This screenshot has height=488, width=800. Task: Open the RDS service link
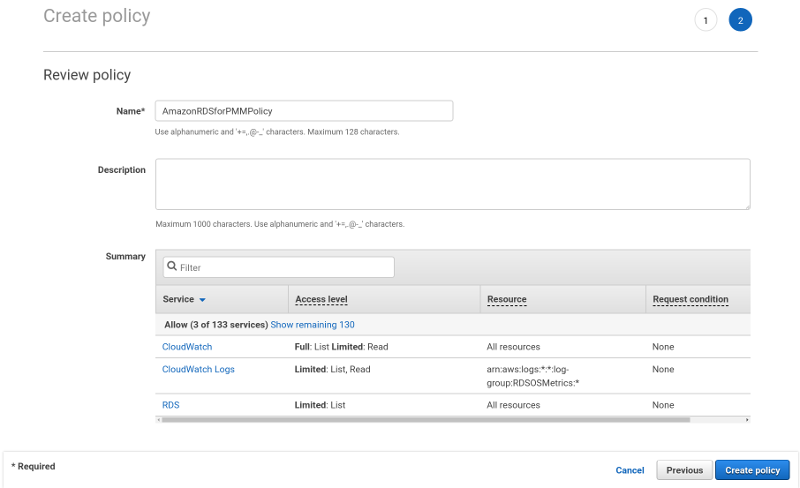pyautogui.click(x=170, y=405)
